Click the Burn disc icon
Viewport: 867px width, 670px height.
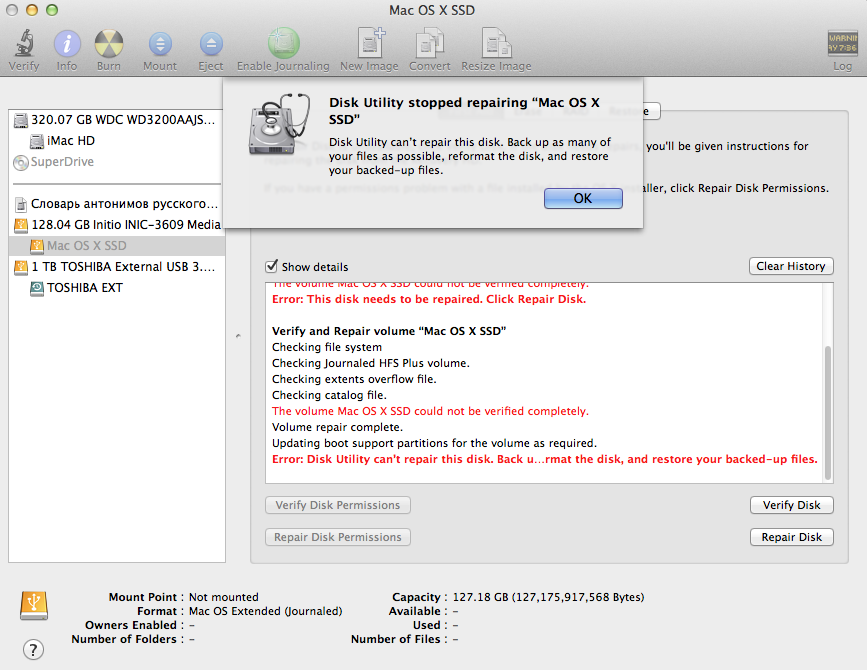108,43
